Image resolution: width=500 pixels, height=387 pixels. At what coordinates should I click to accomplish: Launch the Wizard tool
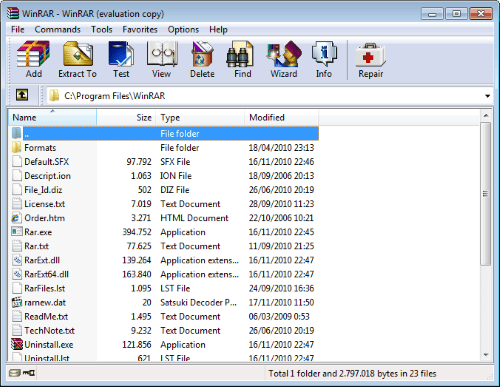284,59
